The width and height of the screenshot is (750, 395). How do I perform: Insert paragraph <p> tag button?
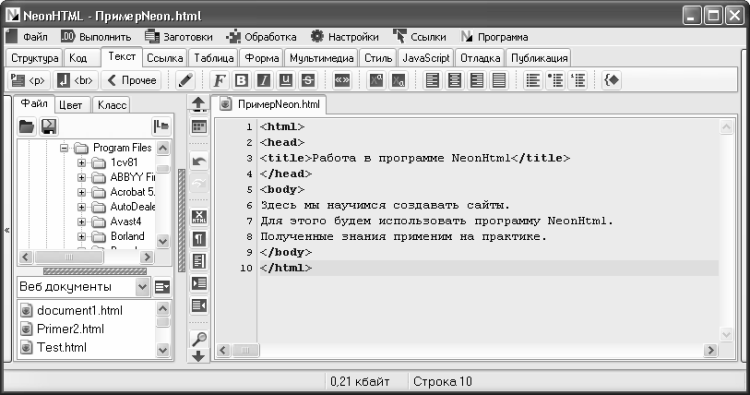[29, 80]
